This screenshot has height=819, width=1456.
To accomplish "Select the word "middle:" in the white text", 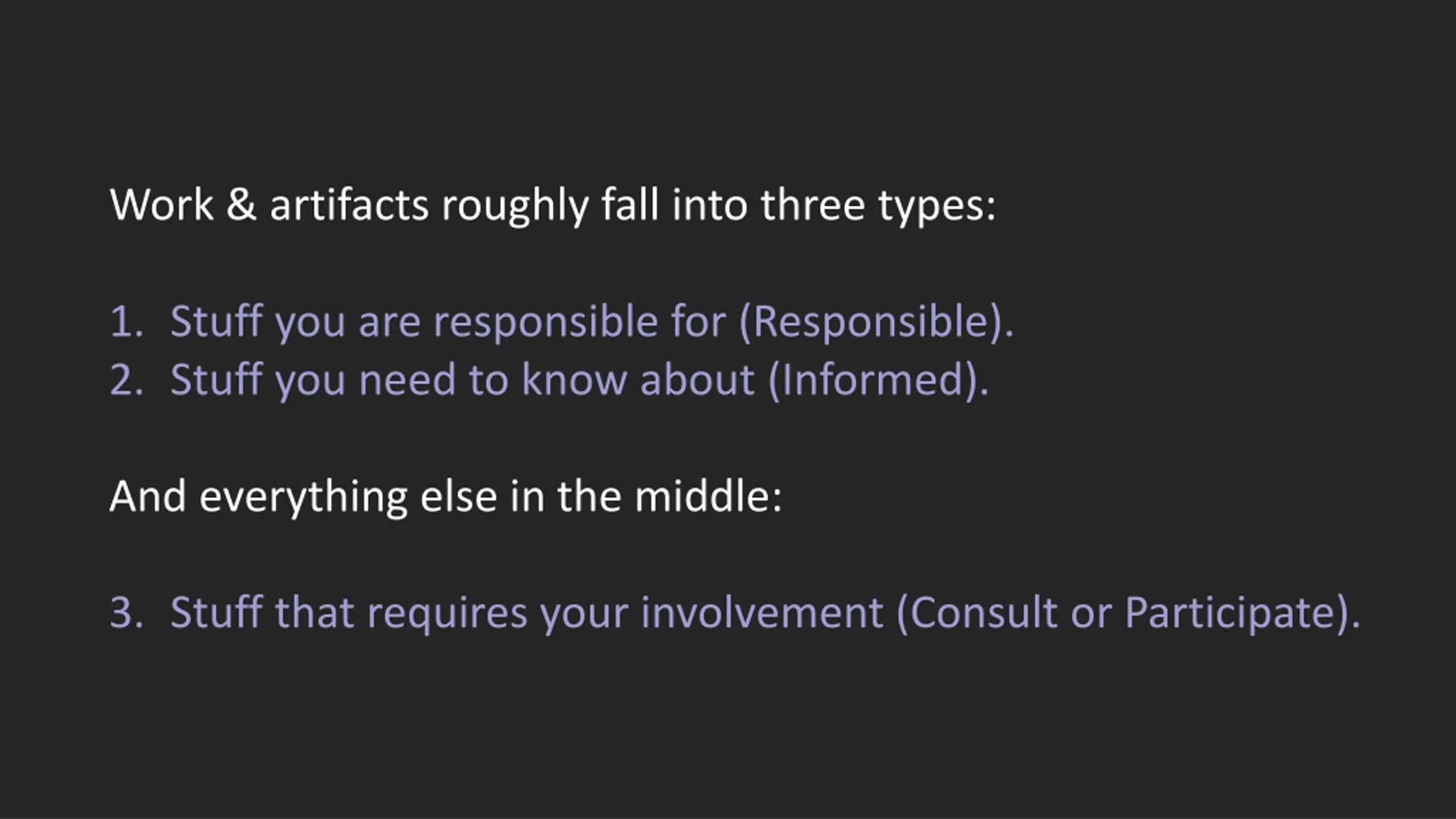I will (x=708, y=496).
